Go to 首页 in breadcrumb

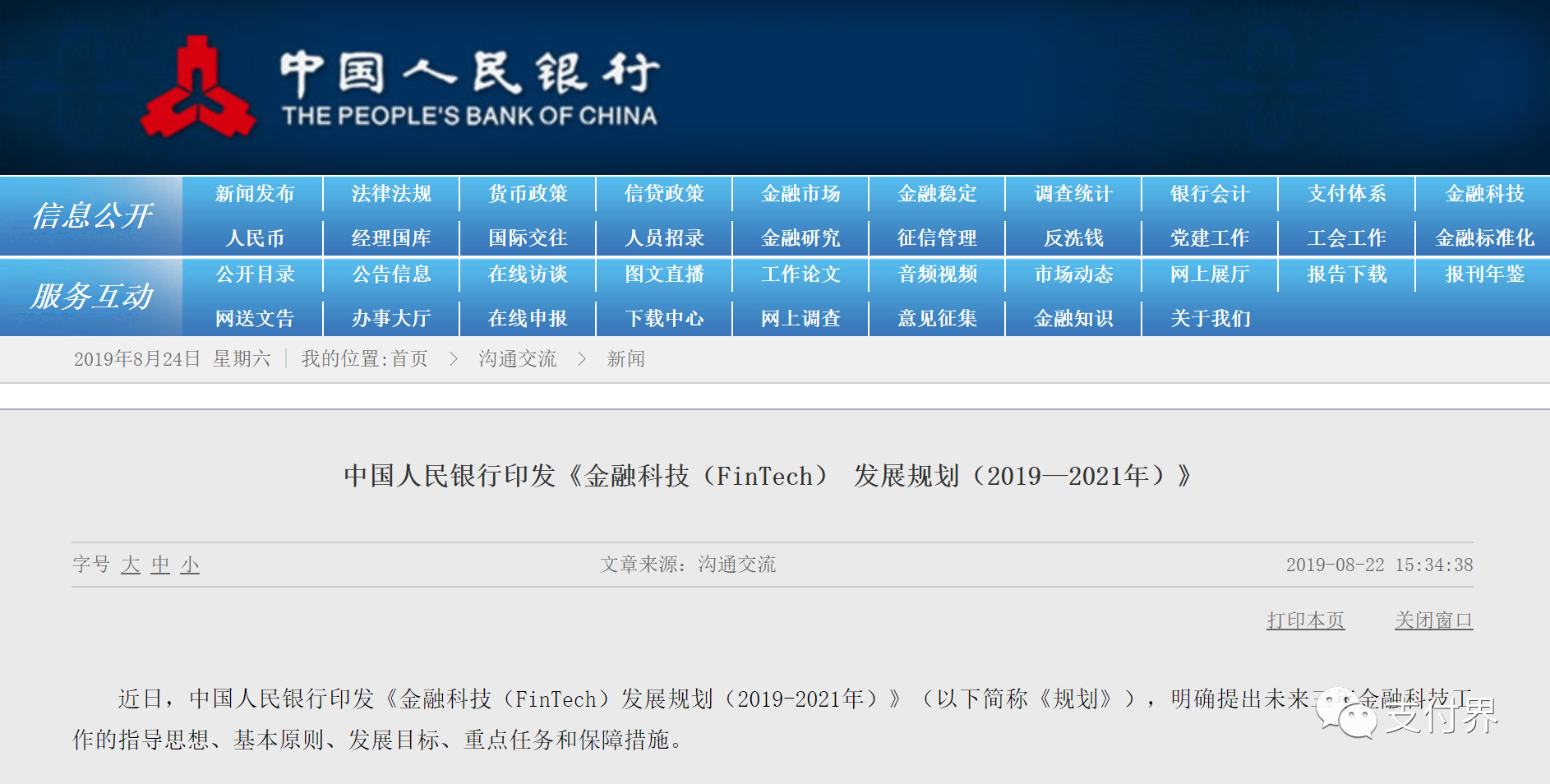coord(409,359)
